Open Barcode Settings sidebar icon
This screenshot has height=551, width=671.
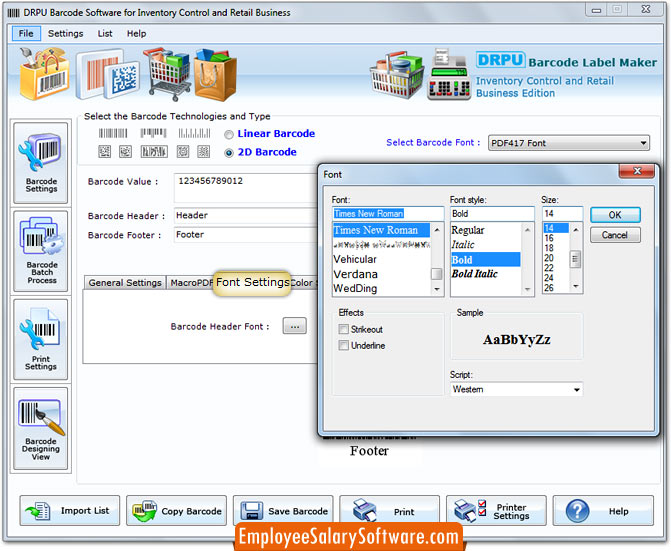(40, 163)
